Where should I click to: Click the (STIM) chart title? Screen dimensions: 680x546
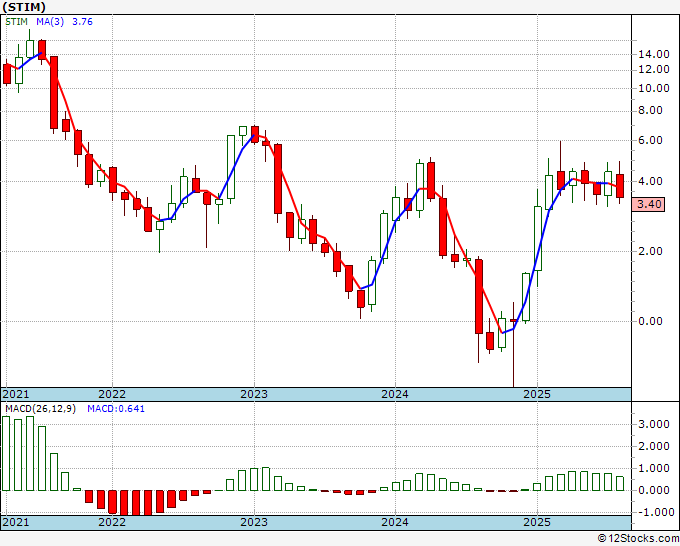[x=24, y=7]
